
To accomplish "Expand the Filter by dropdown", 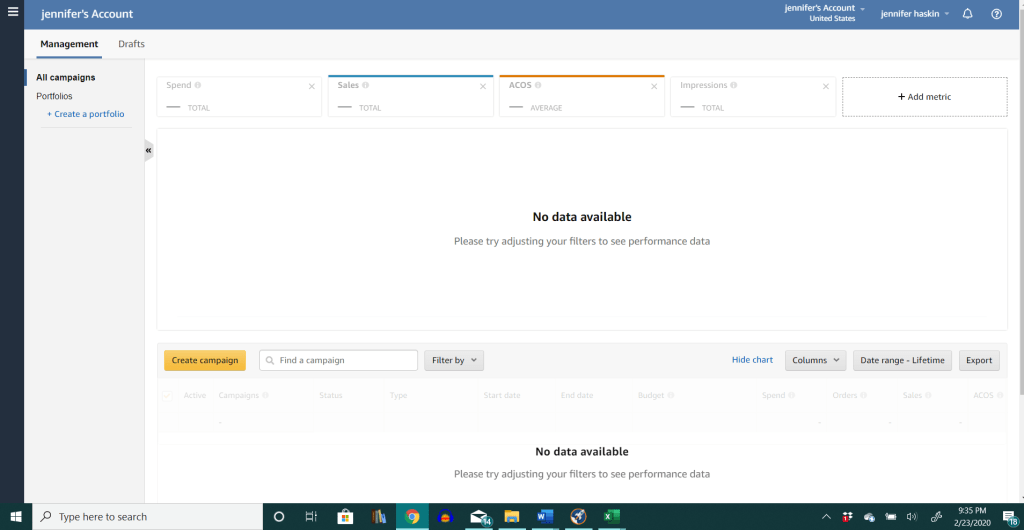I will tap(454, 360).
